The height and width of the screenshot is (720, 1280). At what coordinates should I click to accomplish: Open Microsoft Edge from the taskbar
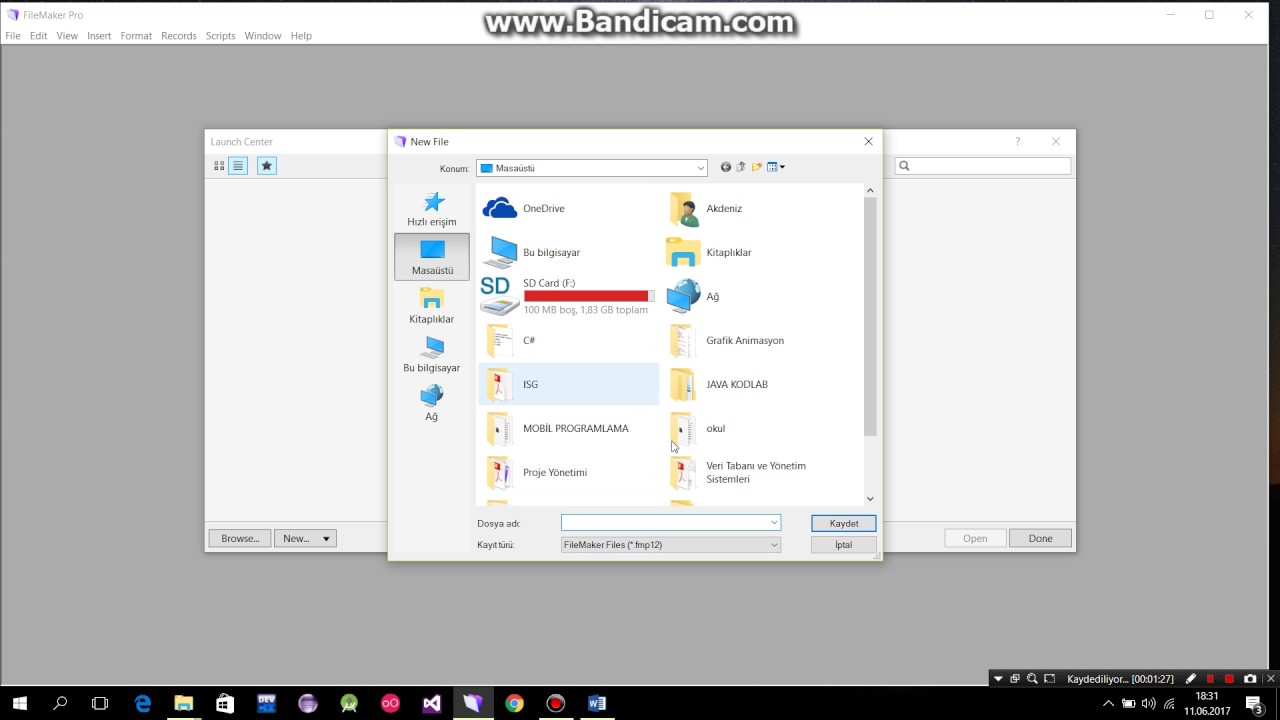point(142,703)
